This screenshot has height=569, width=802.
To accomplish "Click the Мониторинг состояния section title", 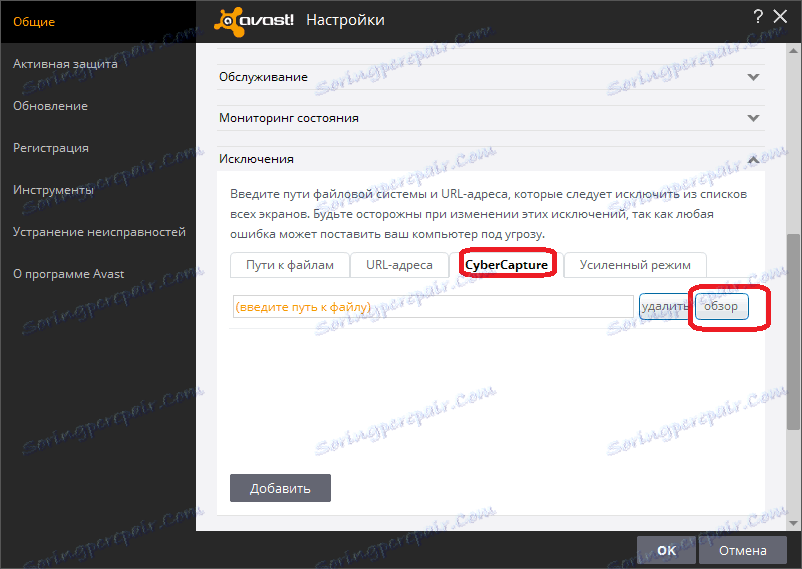I will click(x=289, y=118).
